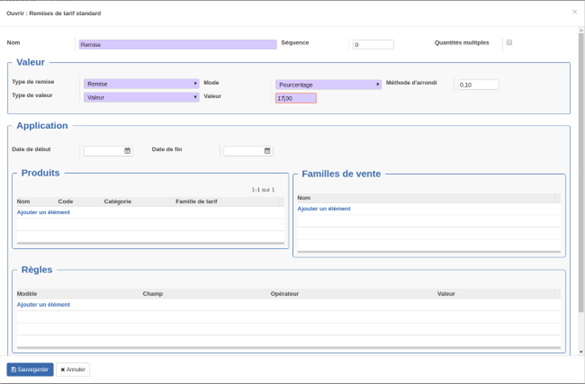Click the scrollbar up arrow
585x384 pixels.
581,29
